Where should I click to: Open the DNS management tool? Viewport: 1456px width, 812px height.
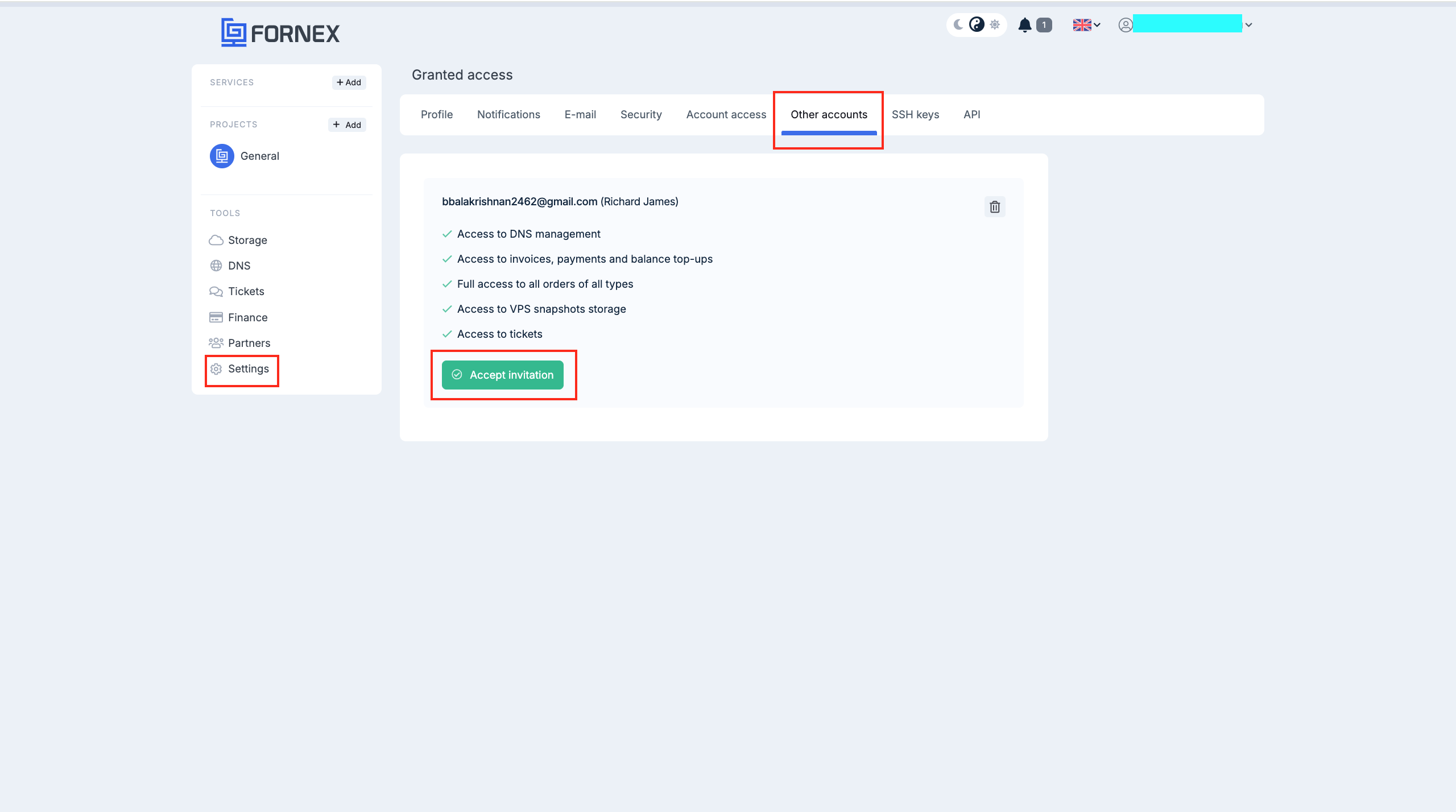238,266
